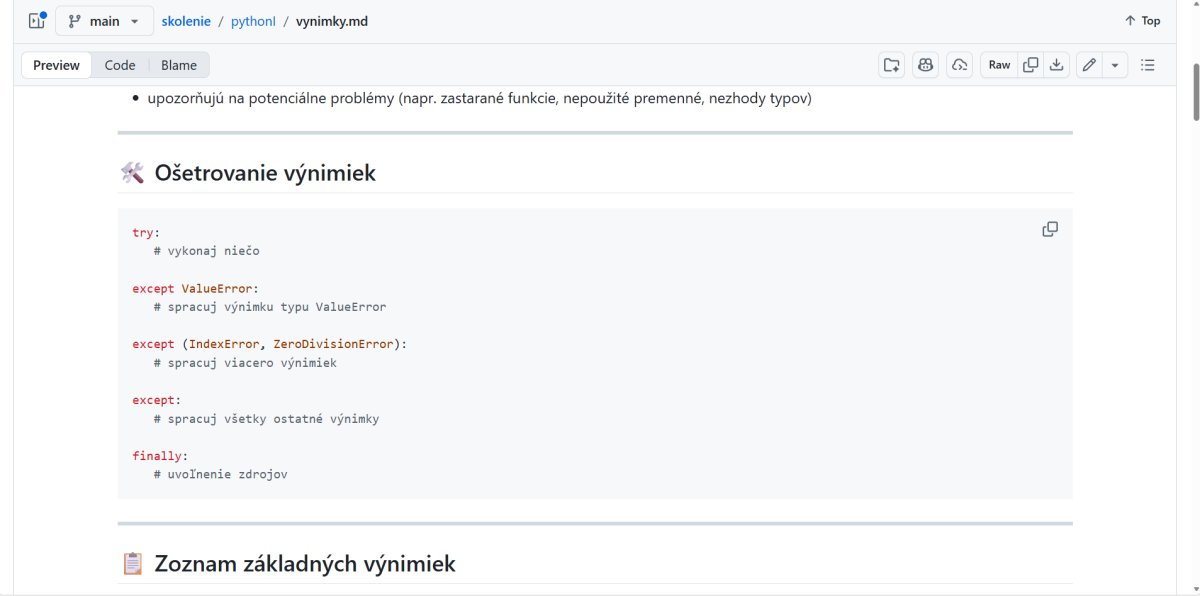The height and width of the screenshot is (596, 1200).
Task: Open the document outline list
Action: [1147, 65]
